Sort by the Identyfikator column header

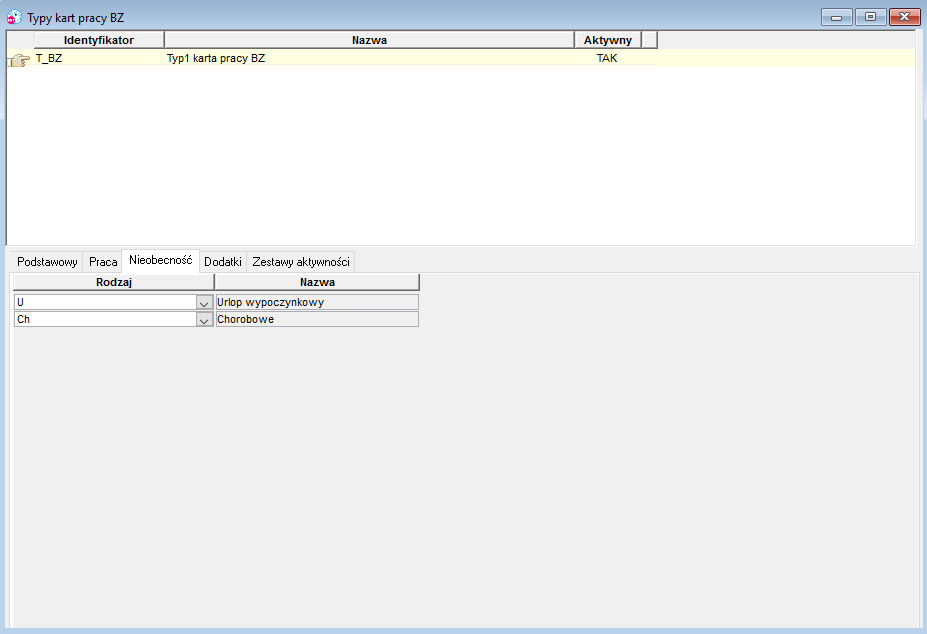pos(99,40)
